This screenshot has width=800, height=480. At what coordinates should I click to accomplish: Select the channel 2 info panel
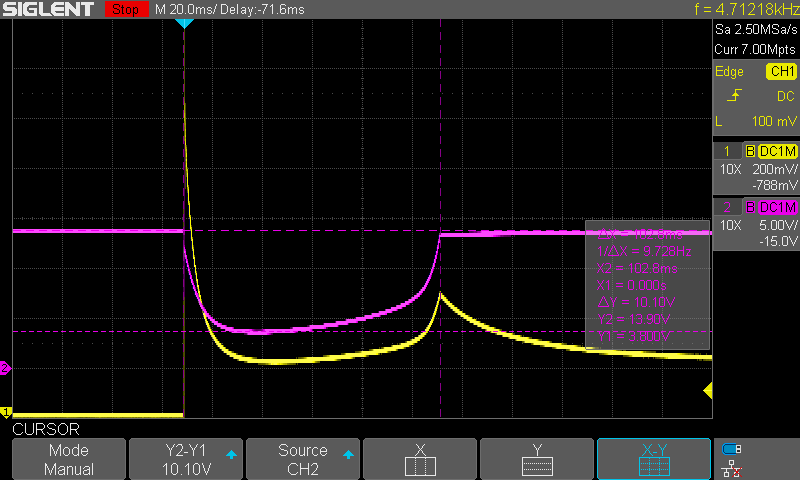[x=755, y=223]
